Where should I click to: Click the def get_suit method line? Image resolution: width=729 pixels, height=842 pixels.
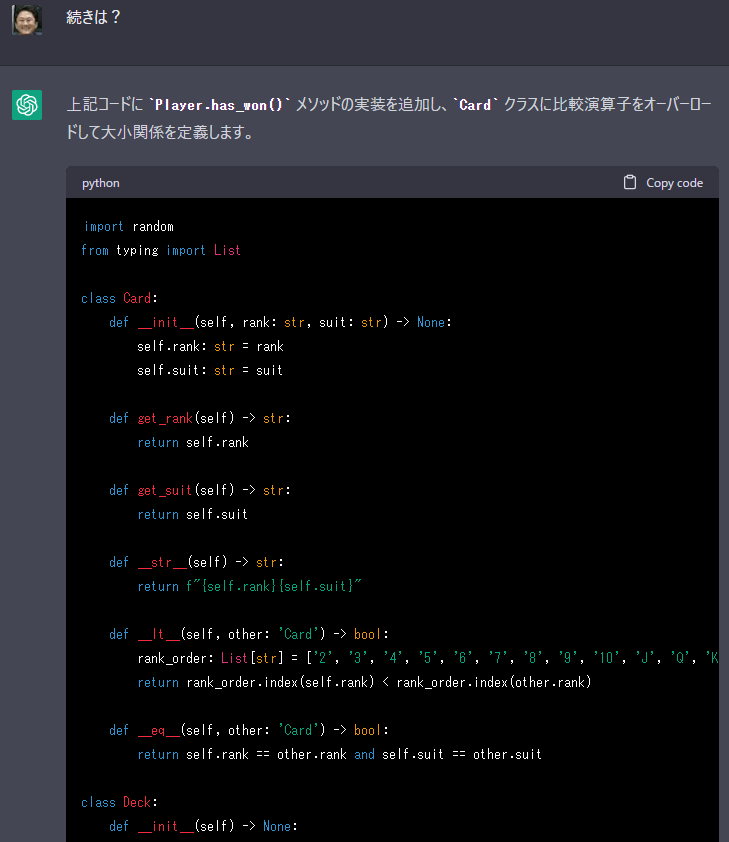pyautogui.click(x=200, y=490)
